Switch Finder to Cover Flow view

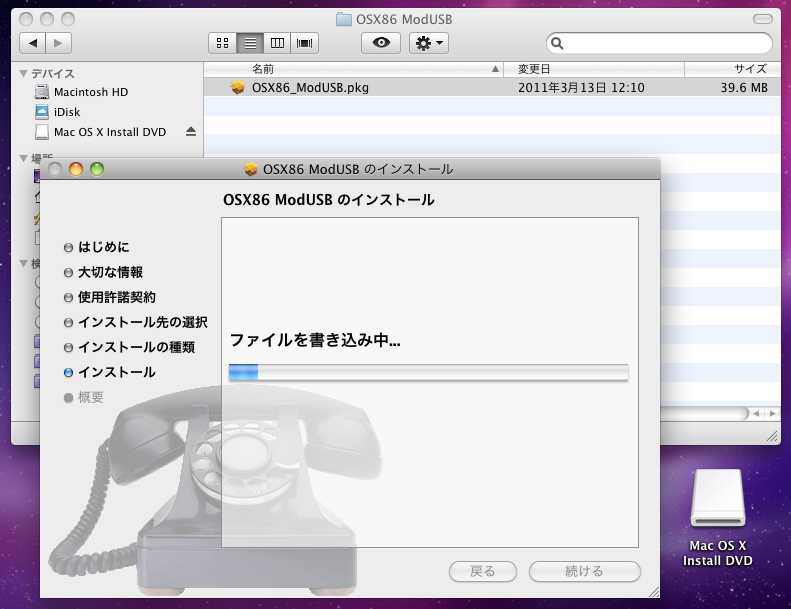[304, 43]
